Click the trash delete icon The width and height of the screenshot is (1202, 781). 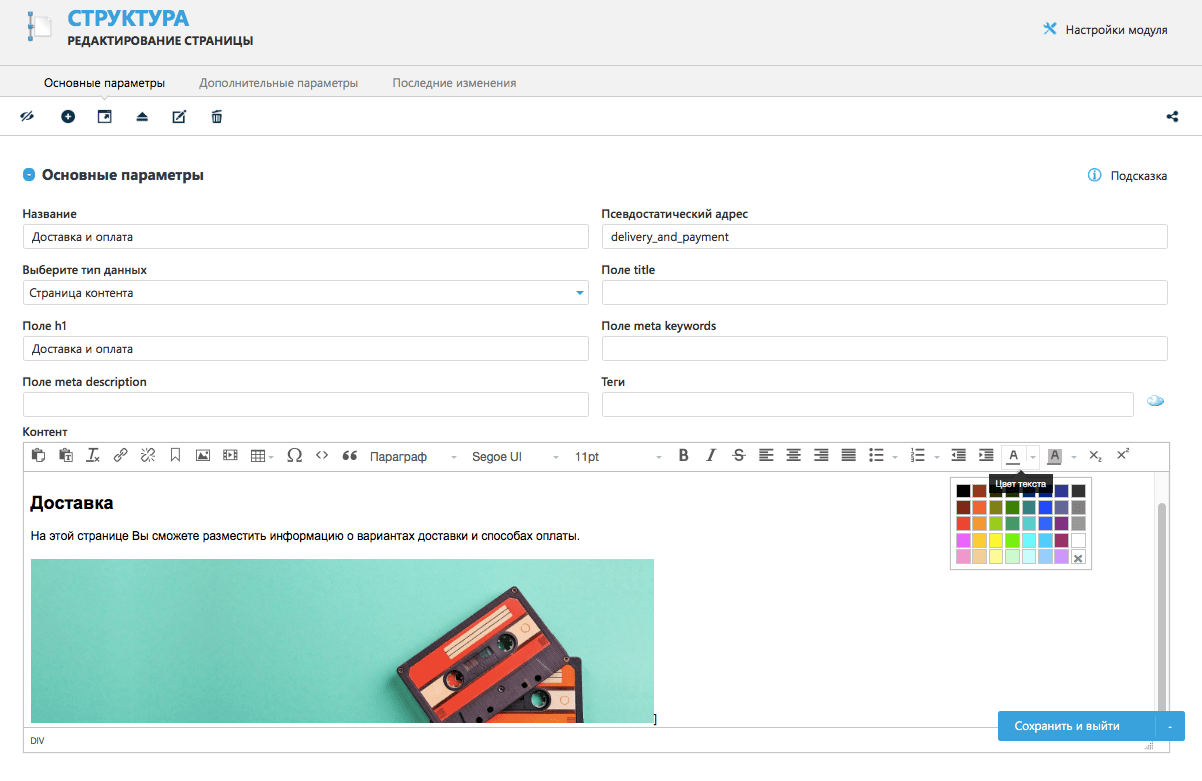(217, 117)
